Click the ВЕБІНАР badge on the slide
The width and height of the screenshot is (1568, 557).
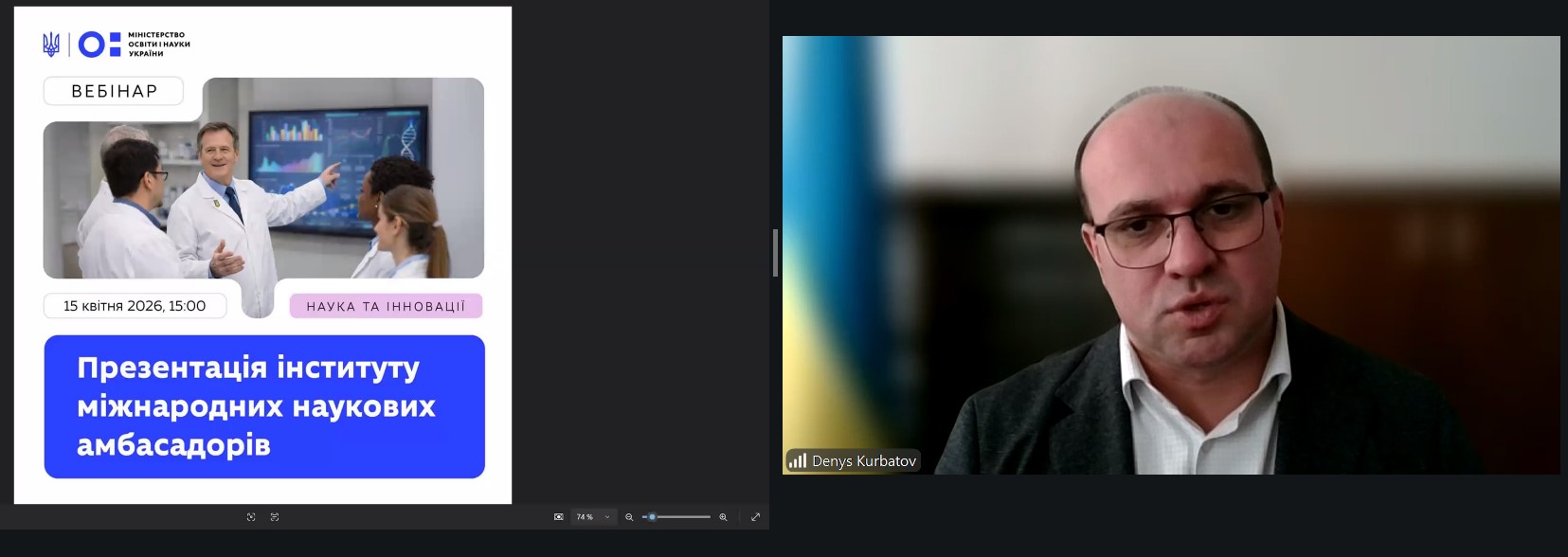point(114,92)
